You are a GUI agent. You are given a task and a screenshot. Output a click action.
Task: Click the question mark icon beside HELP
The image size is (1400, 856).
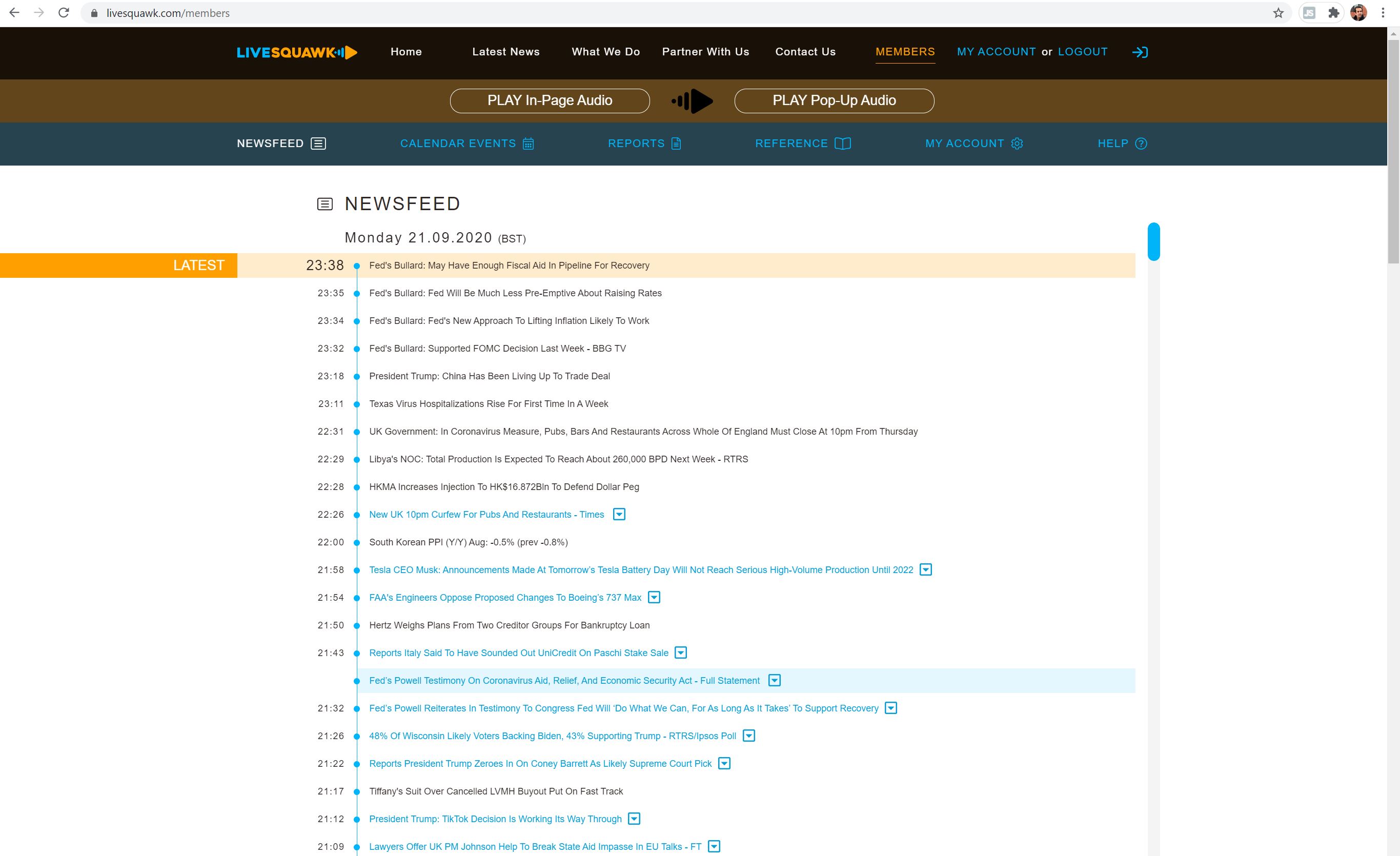[1141, 144]
